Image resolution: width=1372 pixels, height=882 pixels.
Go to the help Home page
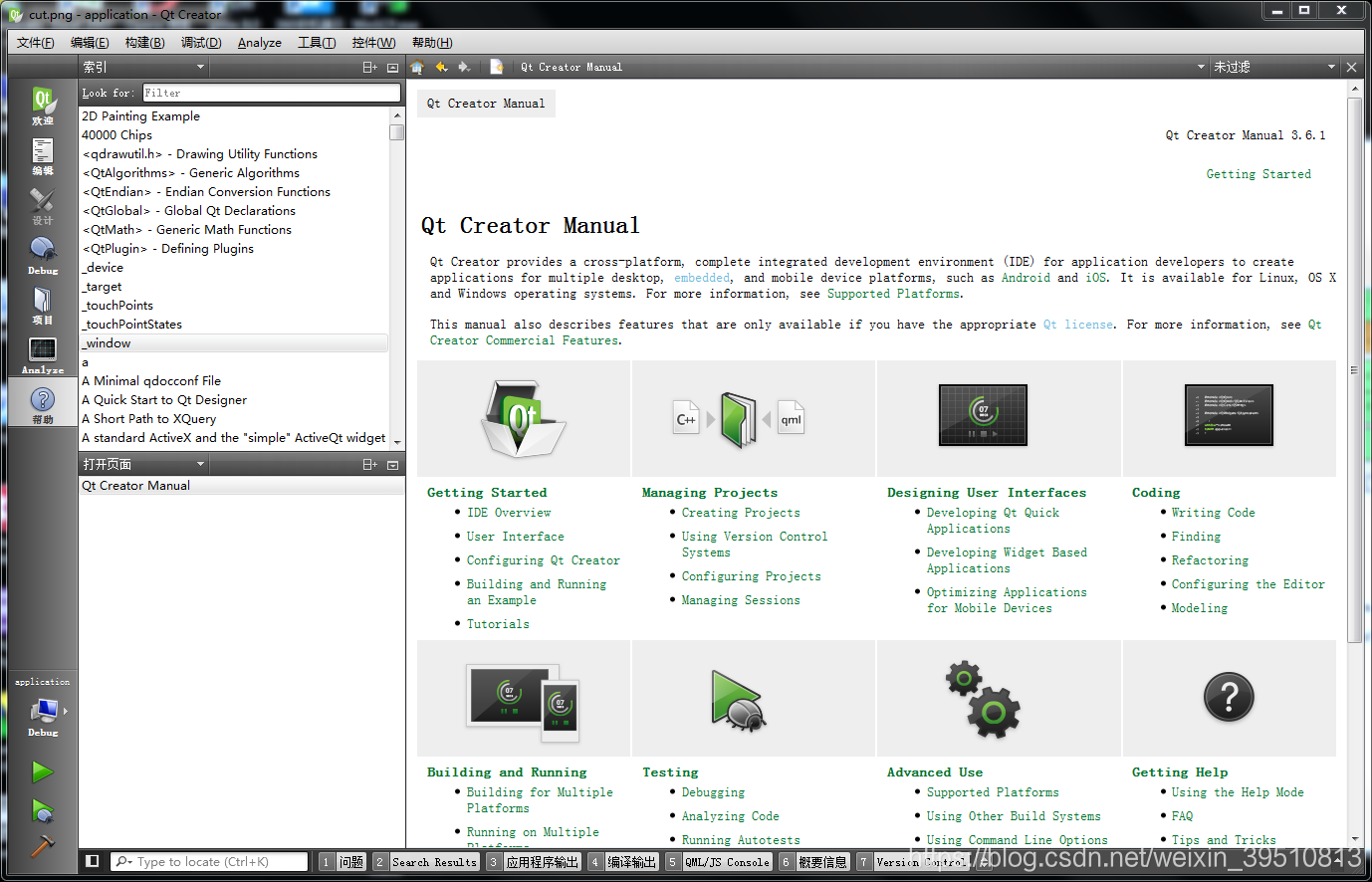click(x=417, y=67)
